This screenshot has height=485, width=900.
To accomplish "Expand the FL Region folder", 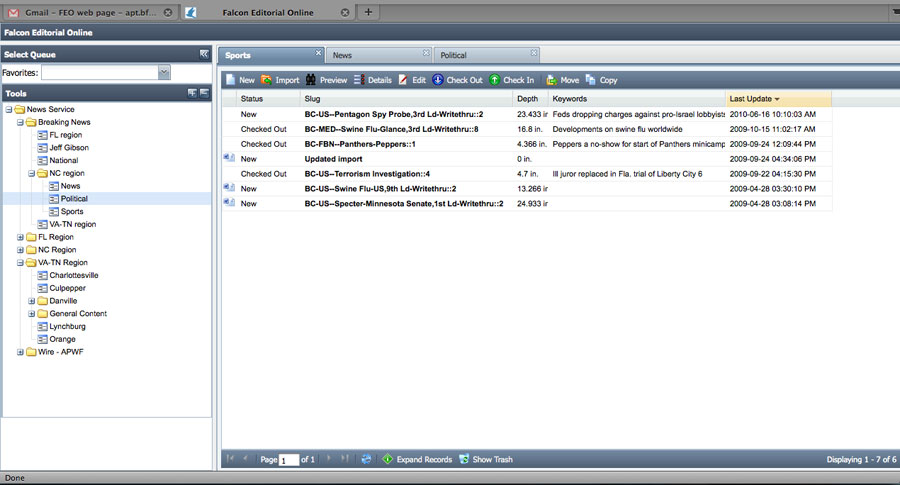I will [x=20, y=237].
